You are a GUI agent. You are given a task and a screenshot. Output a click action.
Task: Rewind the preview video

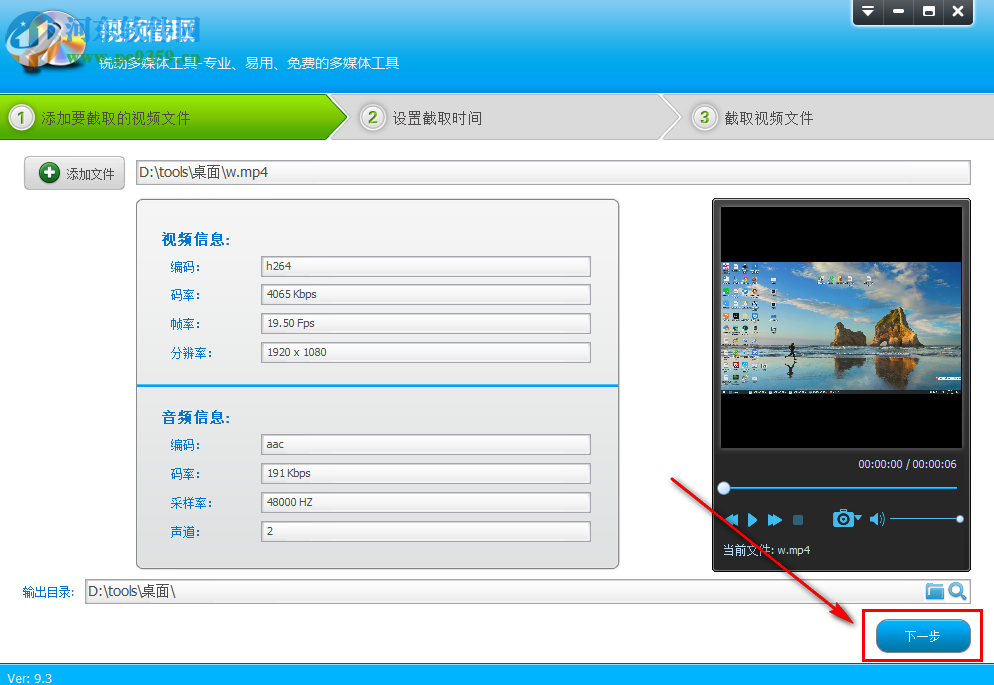[x=732, y=520]
